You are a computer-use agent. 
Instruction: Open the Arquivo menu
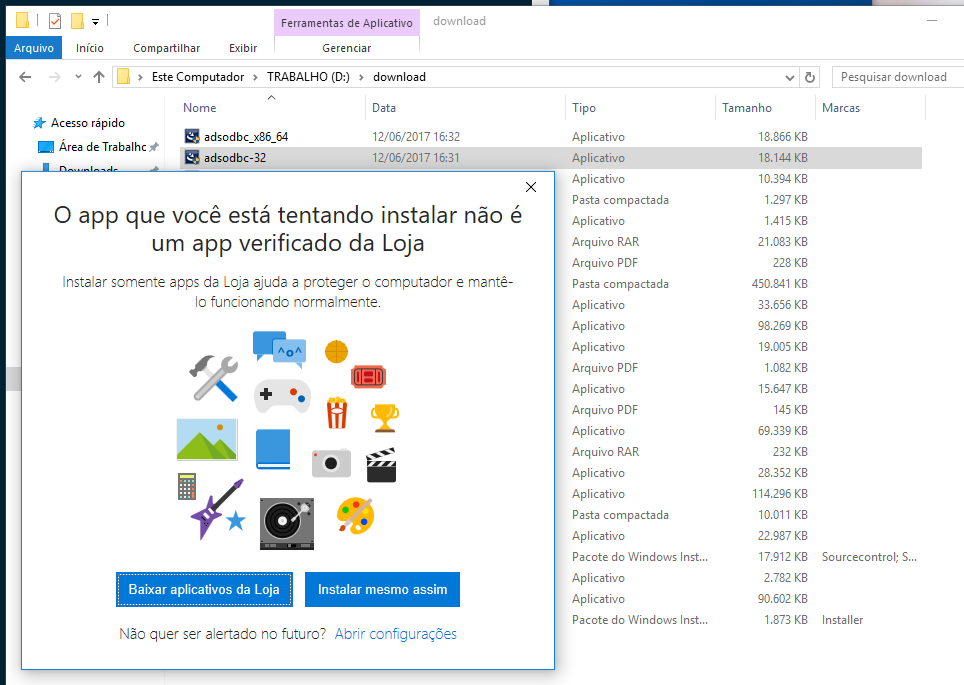click(34, 48)
